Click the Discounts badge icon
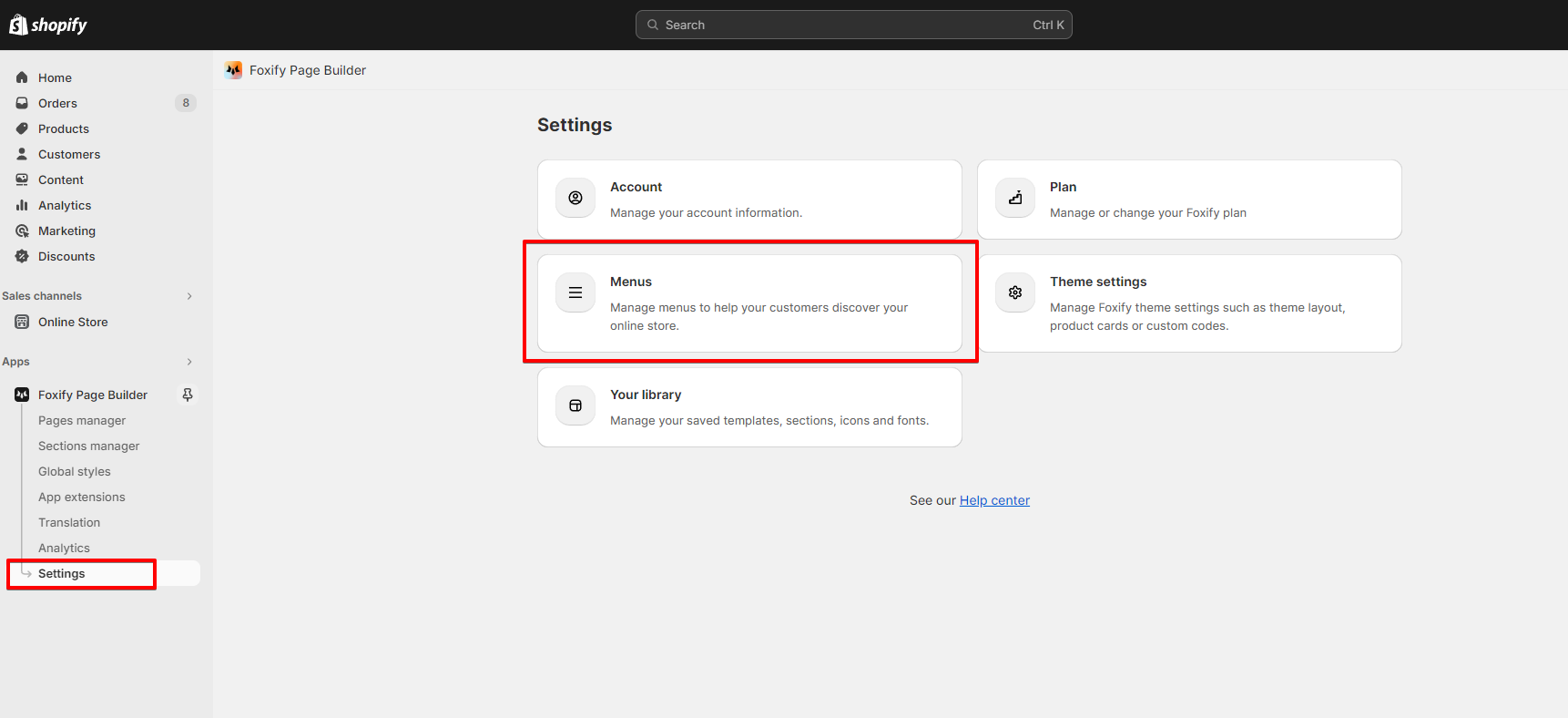This screenshot has height=718, width=1568. (22, 256)
